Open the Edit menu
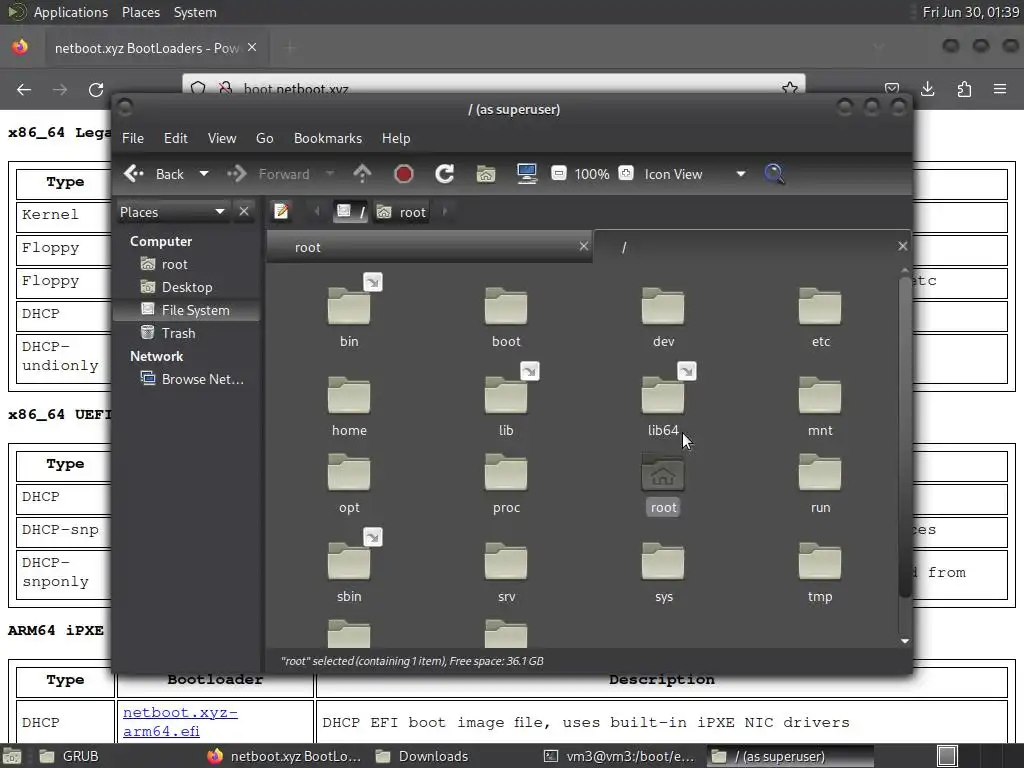The height and width of the screenshot is (768, 1024). pos(176,138)
